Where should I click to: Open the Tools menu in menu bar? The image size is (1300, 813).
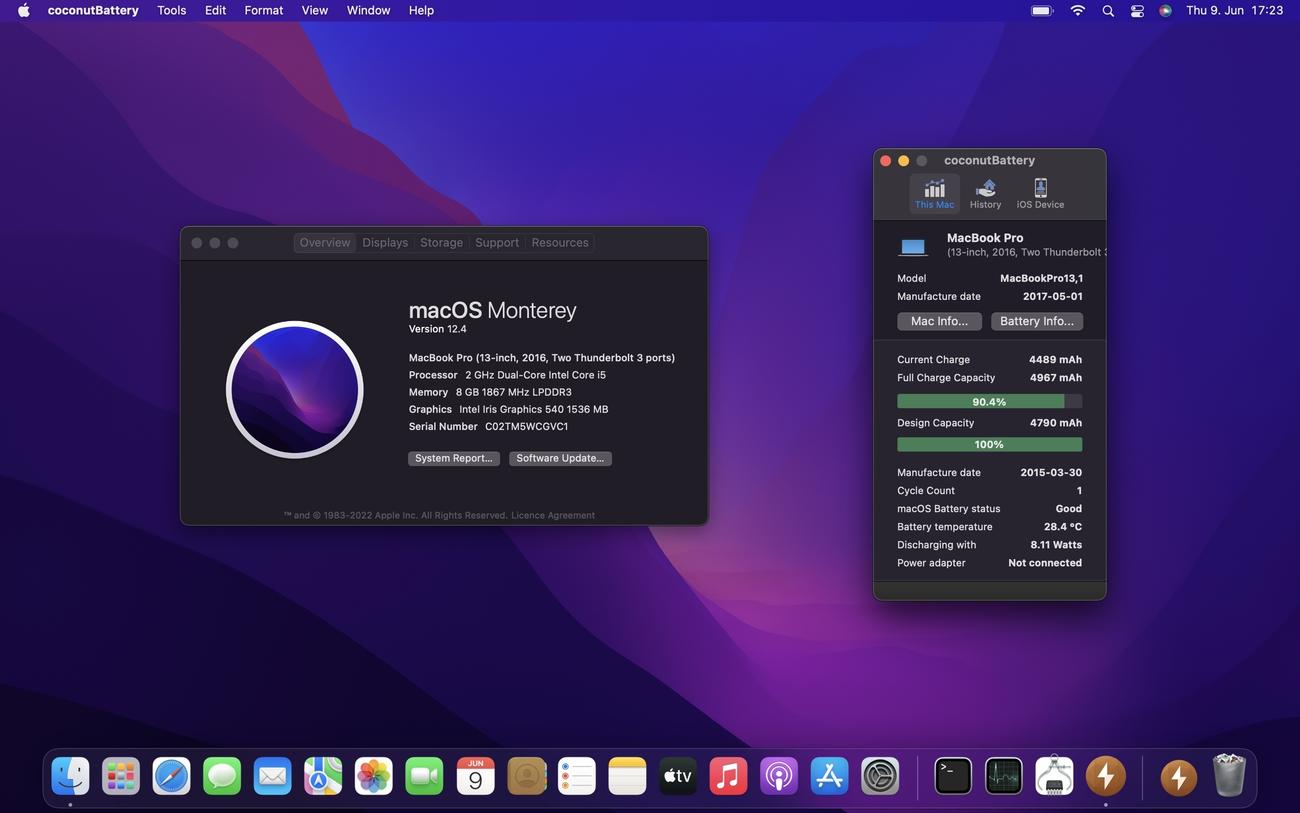[172, 10]
